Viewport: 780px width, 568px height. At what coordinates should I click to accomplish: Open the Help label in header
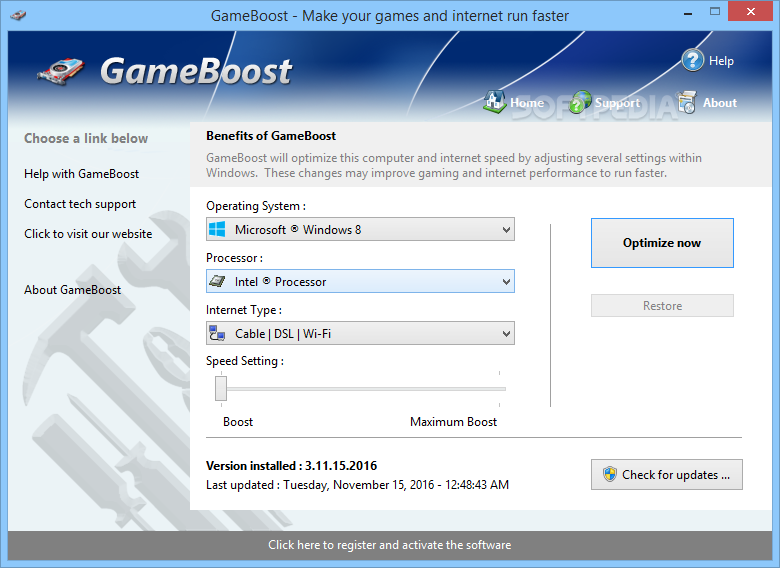(x=721, y=61)
